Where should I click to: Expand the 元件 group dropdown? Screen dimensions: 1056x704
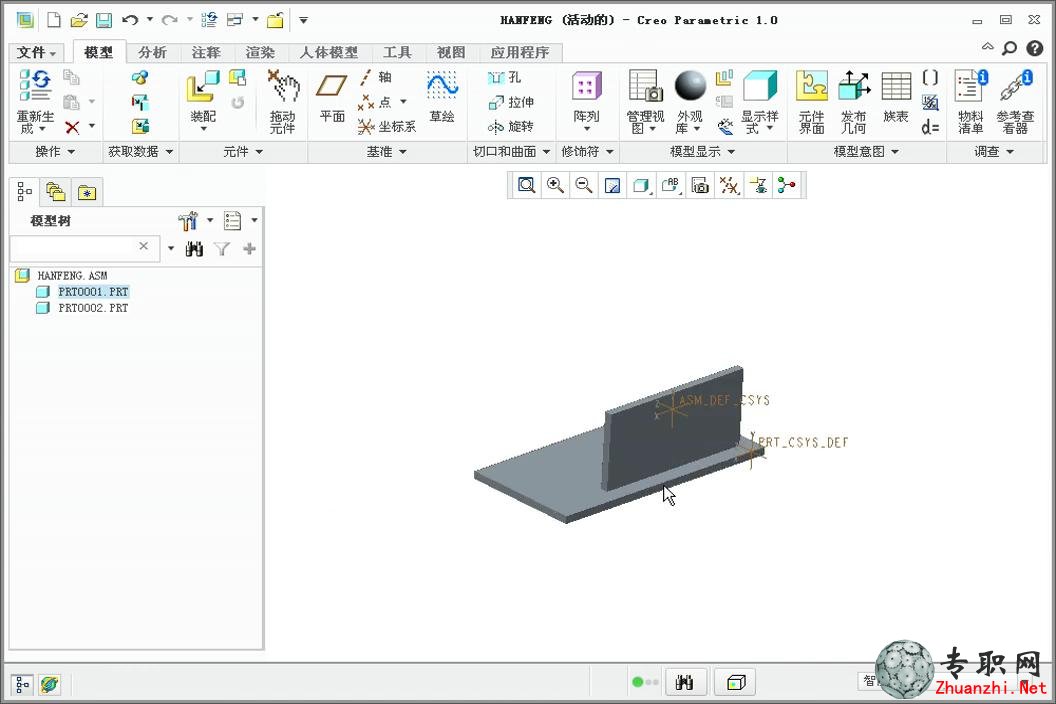[243, 152]
